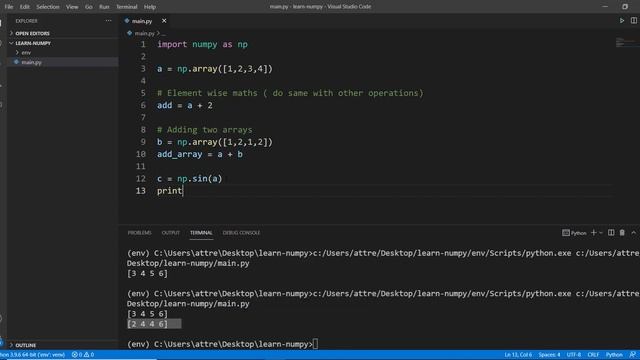Viewport: 640px width, 360px height.
Task: Click line 10 'add_array = a + b'
Action: tap(200, 155)
